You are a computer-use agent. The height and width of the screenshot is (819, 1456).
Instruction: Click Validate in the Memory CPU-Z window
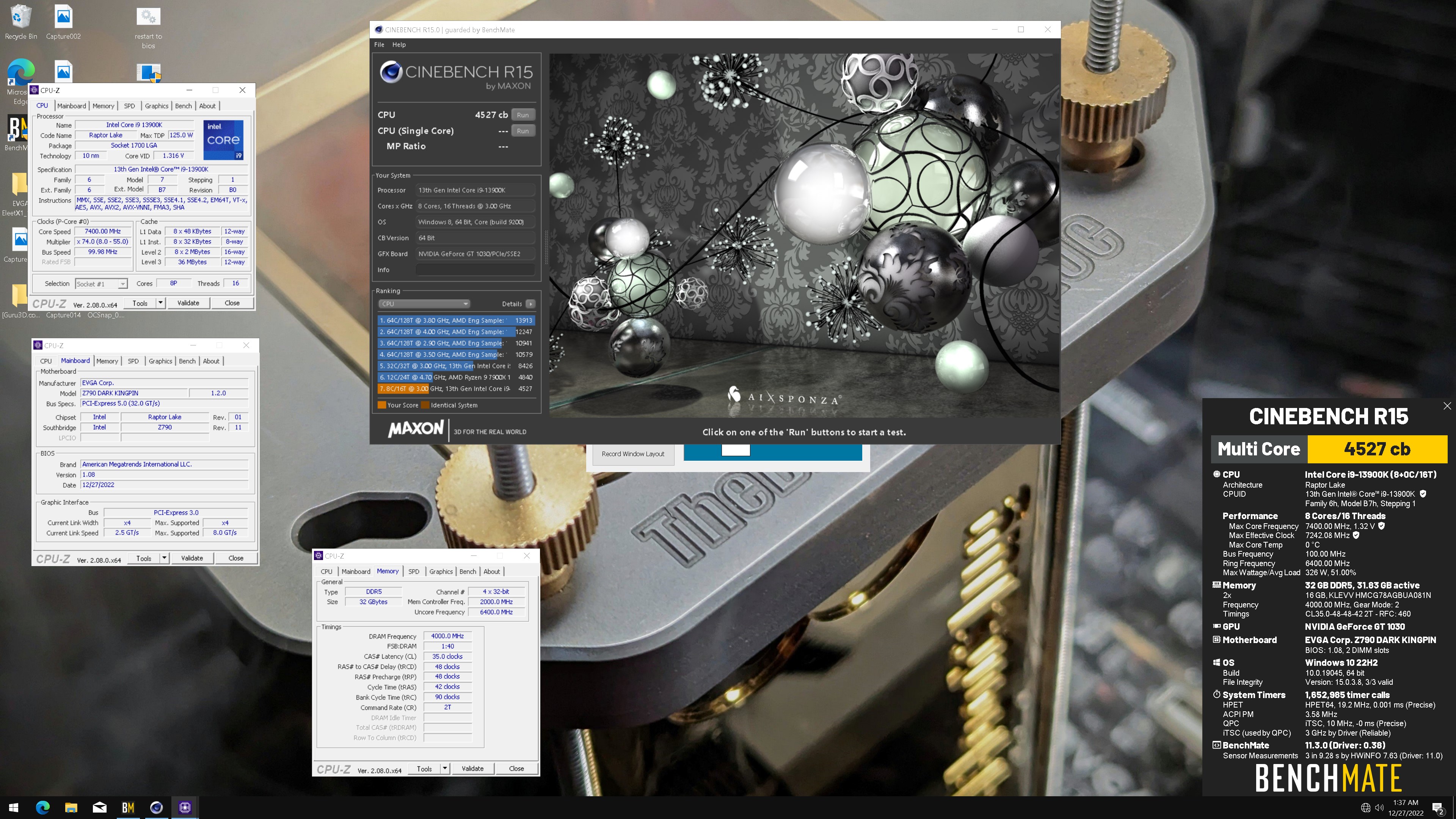(x=472, y=769)
